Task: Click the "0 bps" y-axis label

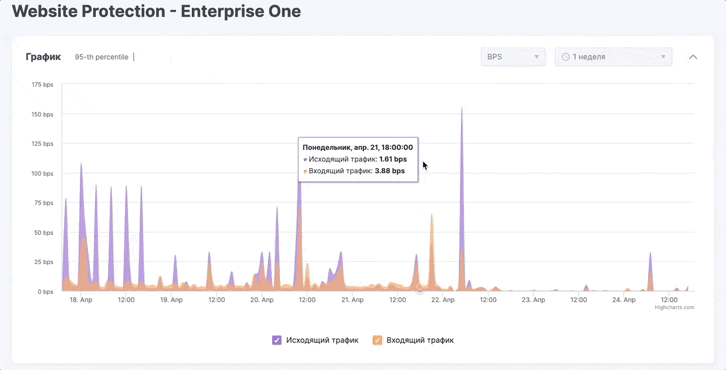Action: pyautogui.click(x=45, y=292)
